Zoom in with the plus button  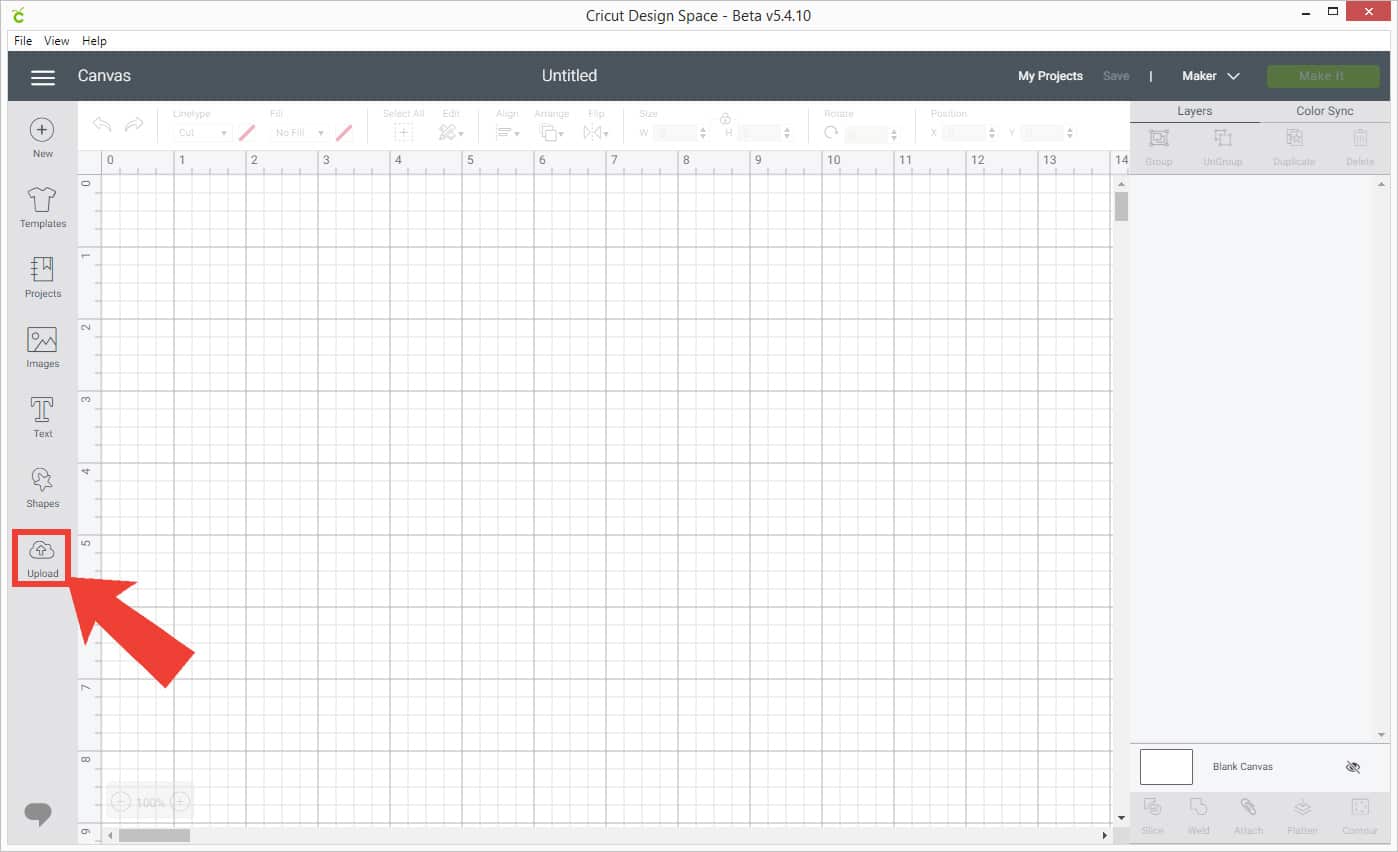click(181, 802)
